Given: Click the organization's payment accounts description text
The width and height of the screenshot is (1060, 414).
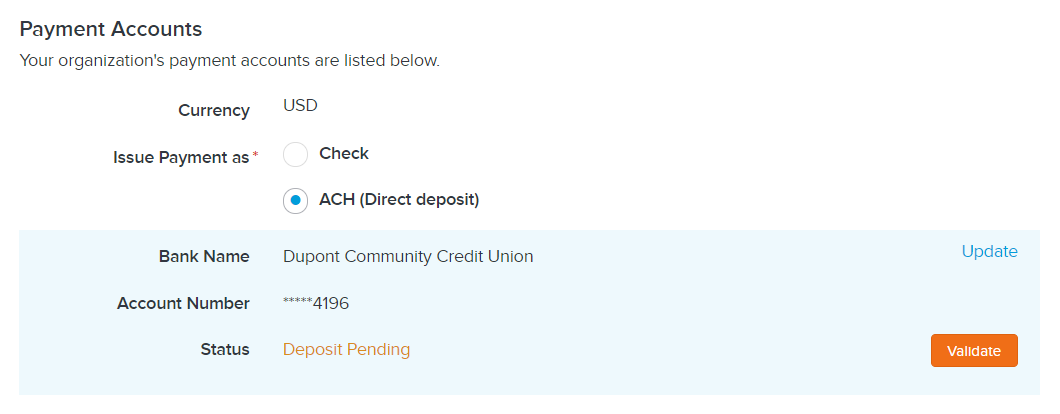Looking at the screenshot, I should point(230,61).
